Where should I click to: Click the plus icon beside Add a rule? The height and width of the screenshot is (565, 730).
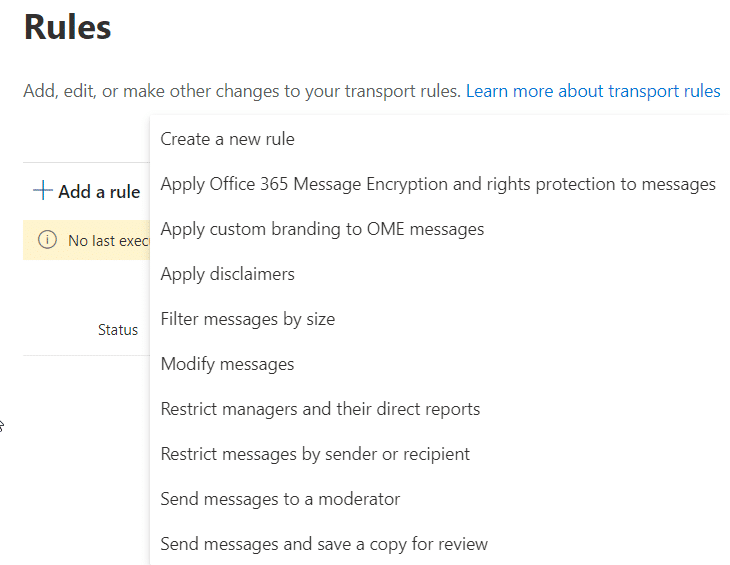point(42,191)
